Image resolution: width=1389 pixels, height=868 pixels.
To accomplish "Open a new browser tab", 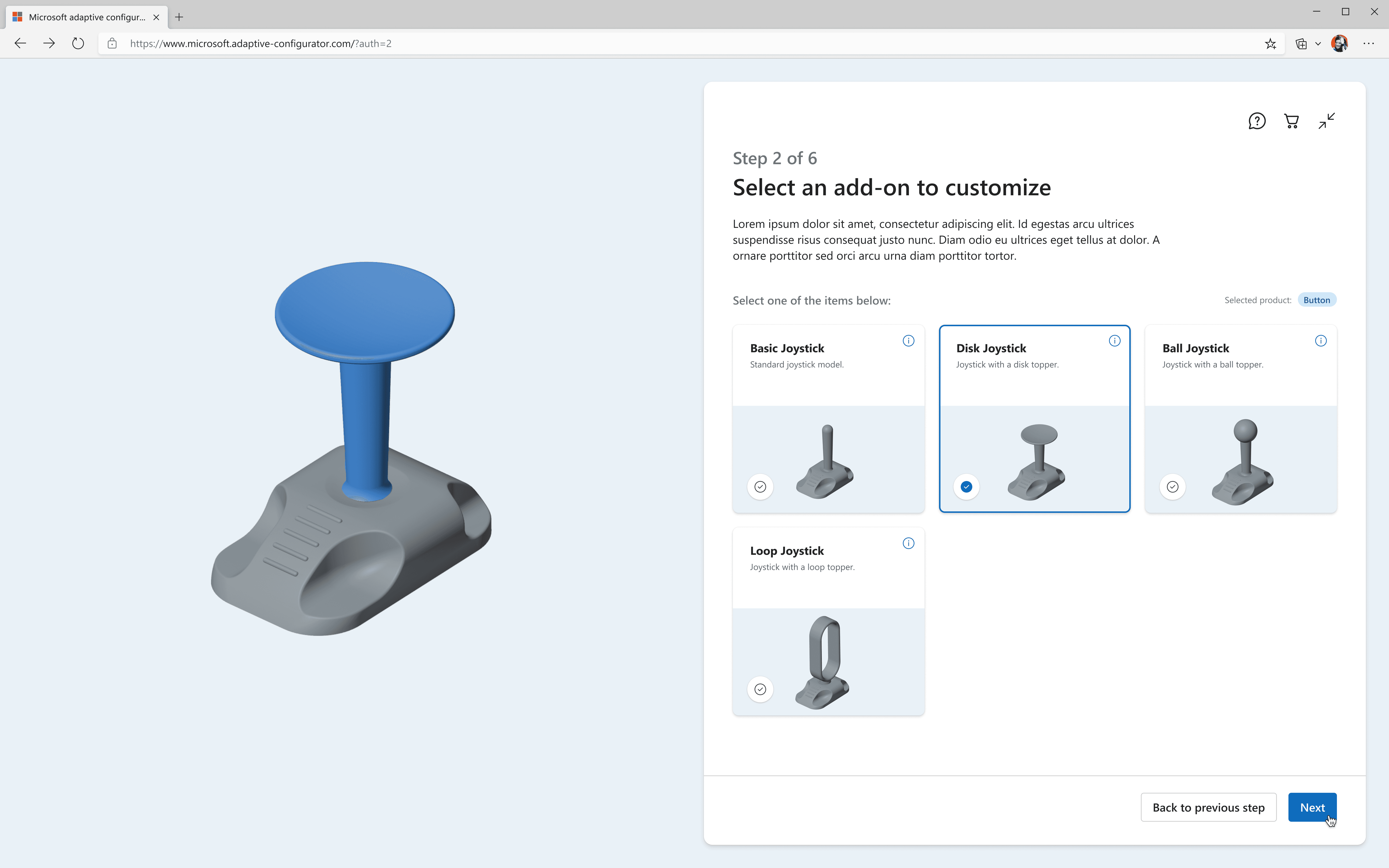I will click(179, 17).
